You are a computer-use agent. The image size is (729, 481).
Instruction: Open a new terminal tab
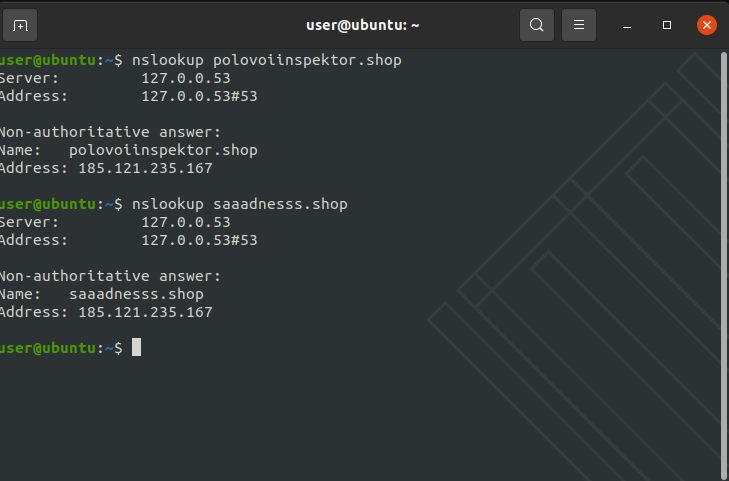(x=22, y=25)
